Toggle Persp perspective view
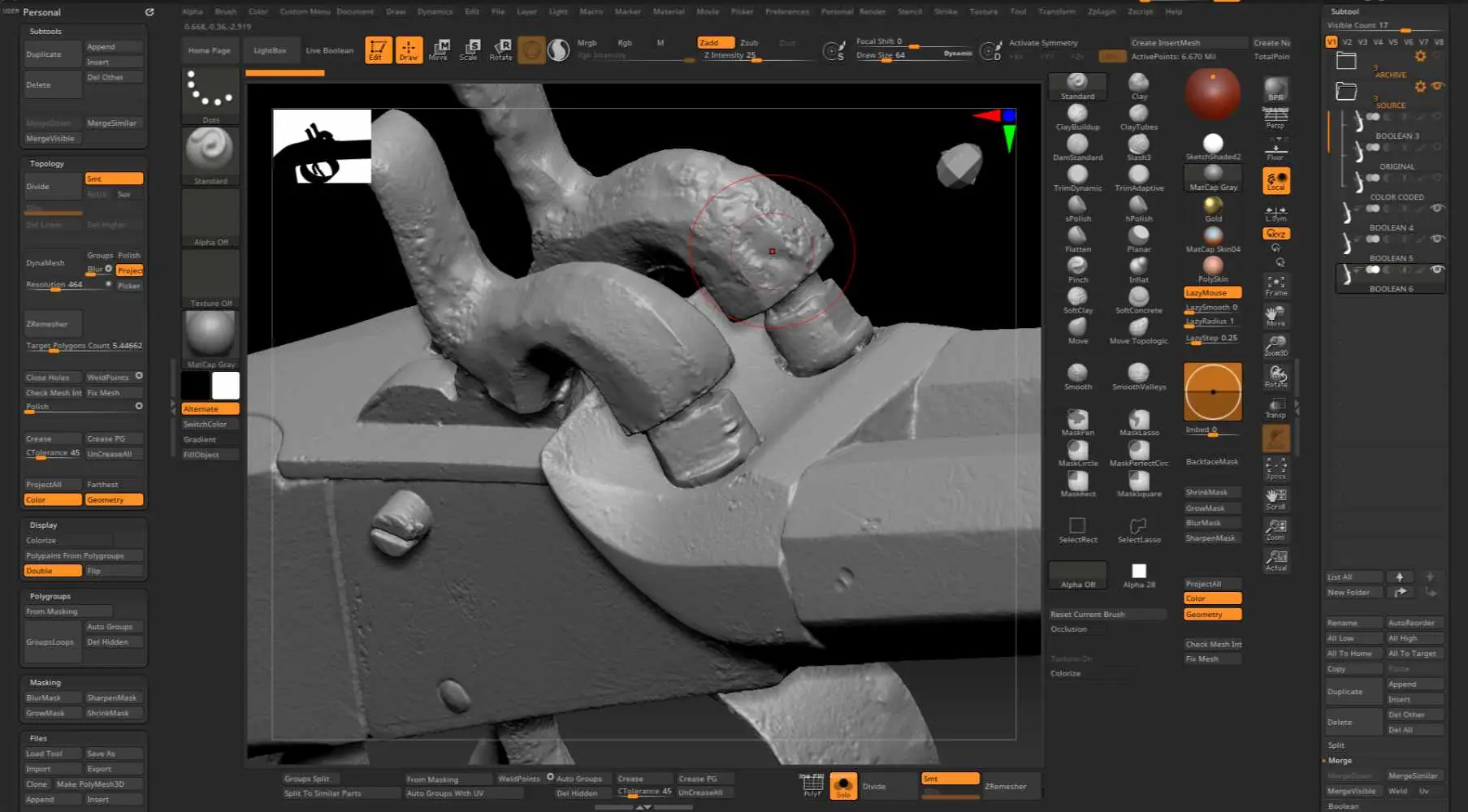 tap(1275, 118)
